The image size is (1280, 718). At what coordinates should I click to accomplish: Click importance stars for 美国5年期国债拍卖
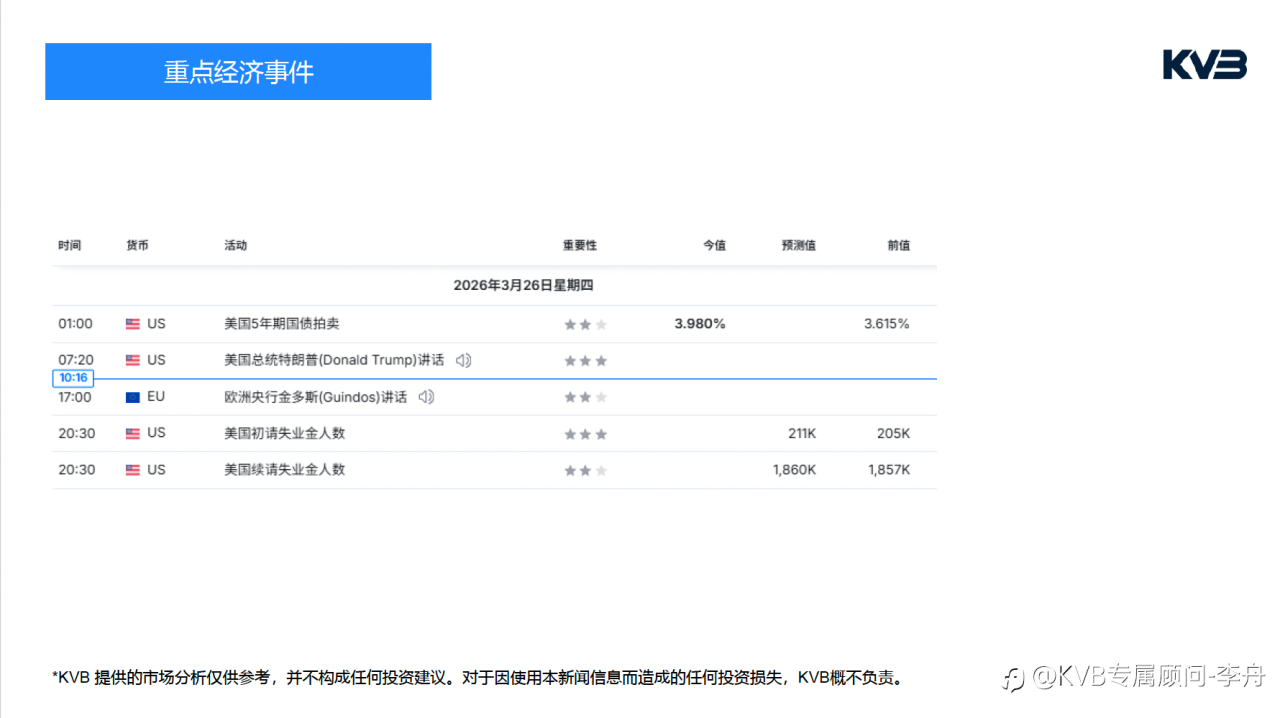coord(586,324)
